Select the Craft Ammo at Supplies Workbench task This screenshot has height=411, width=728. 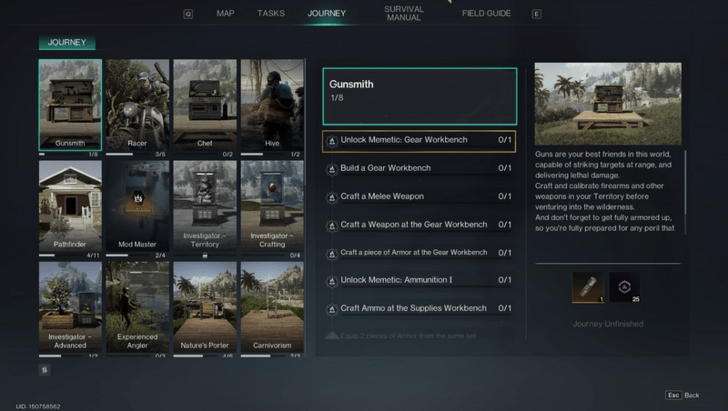click(x=419, y=308)
